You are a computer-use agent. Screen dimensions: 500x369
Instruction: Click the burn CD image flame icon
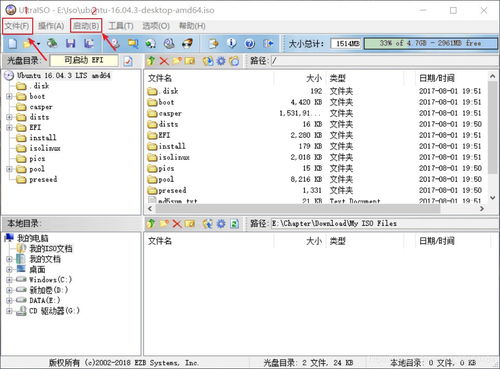tap(188, 43)
